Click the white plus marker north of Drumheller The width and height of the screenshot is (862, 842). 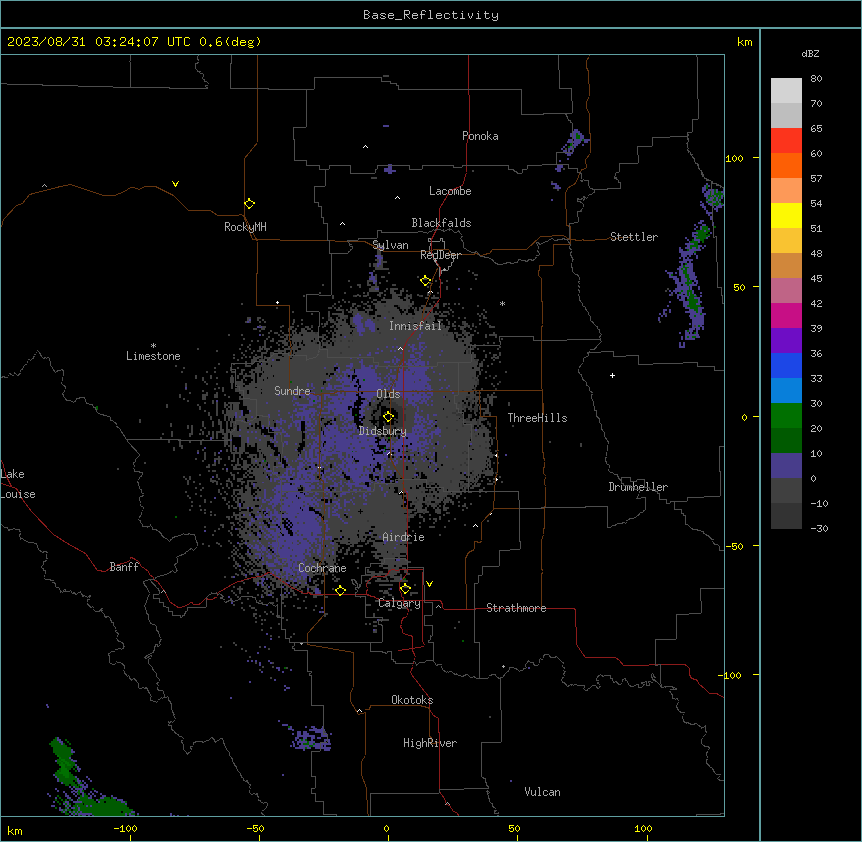(x=612, y=375)
